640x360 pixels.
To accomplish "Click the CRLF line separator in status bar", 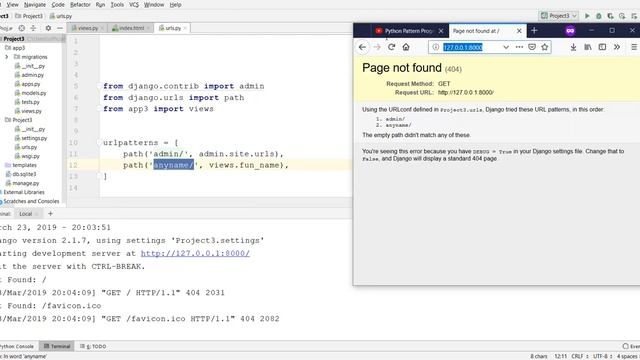I will point(580,356).
